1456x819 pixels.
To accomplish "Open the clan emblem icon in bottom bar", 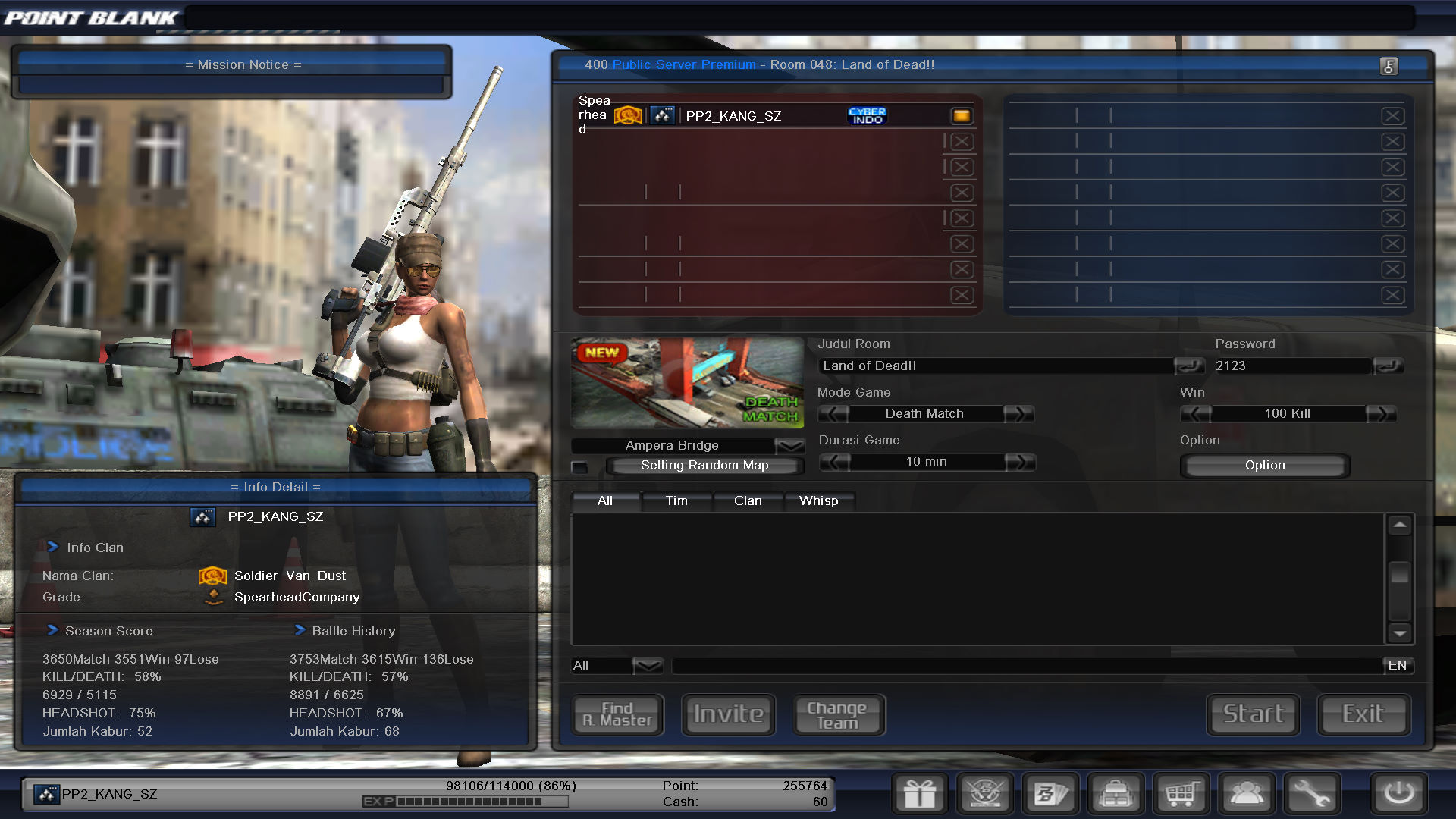I will click(985, 794).
